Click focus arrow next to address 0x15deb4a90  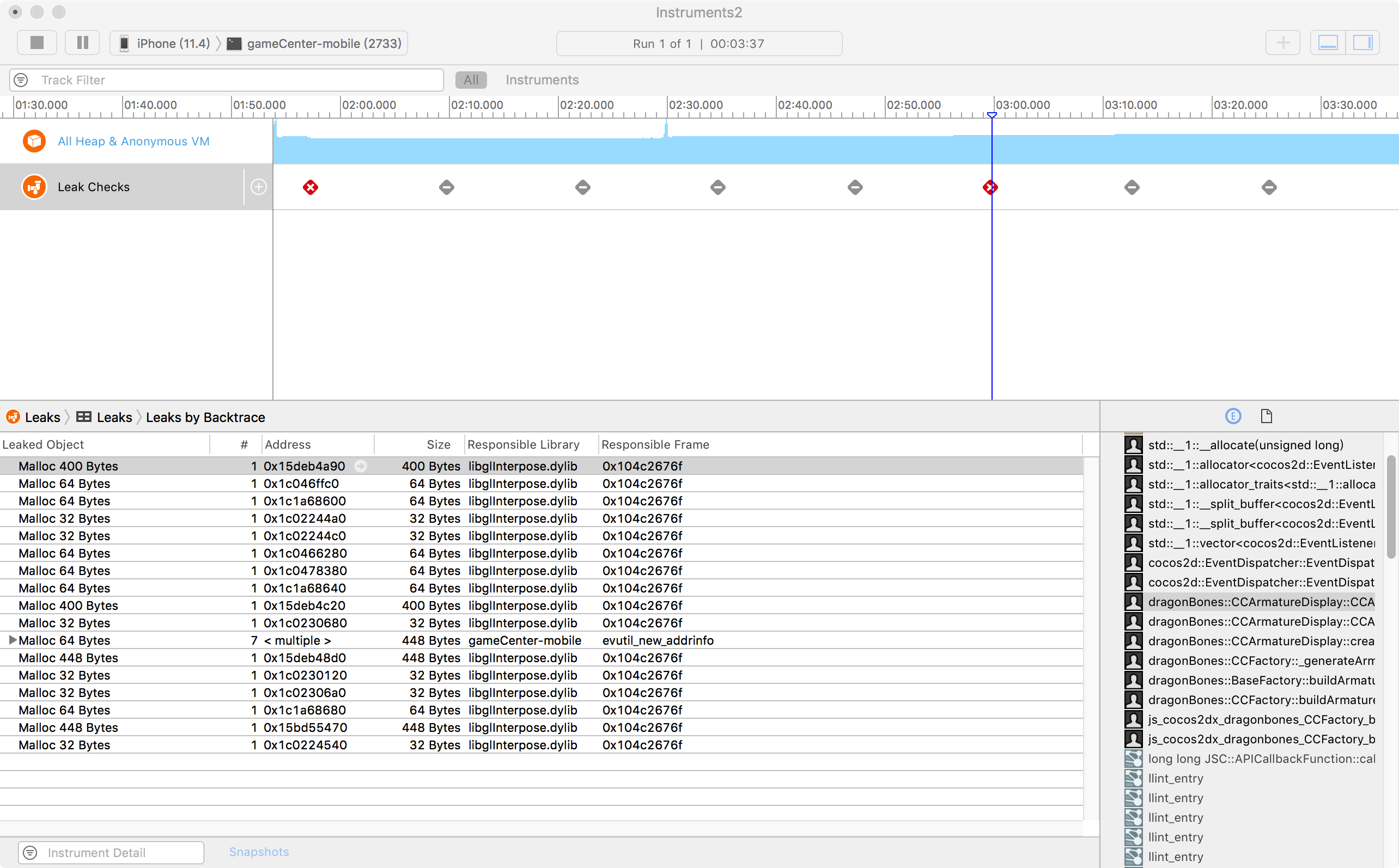click(361, 466)
